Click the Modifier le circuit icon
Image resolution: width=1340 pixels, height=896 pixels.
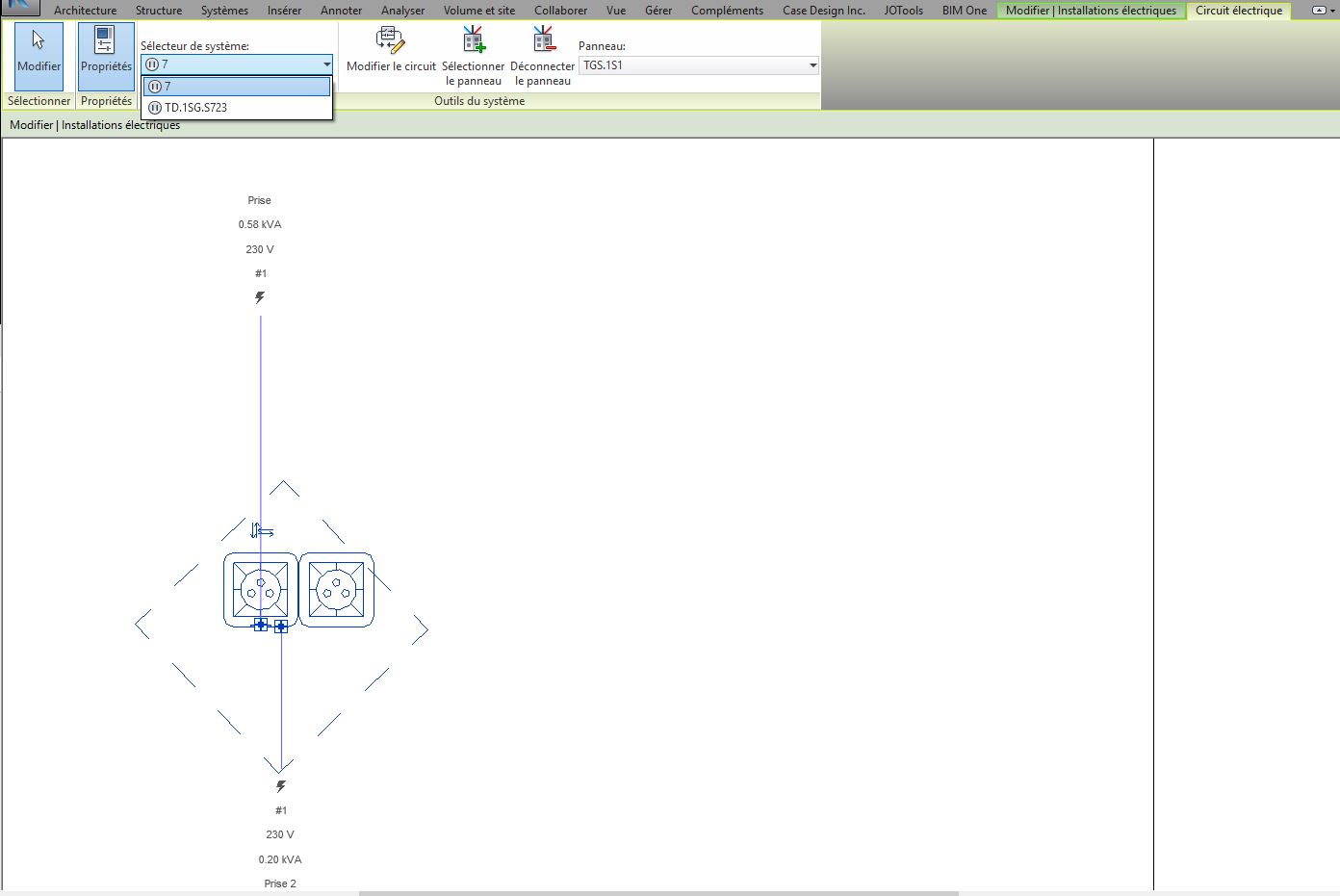(390, 42)
